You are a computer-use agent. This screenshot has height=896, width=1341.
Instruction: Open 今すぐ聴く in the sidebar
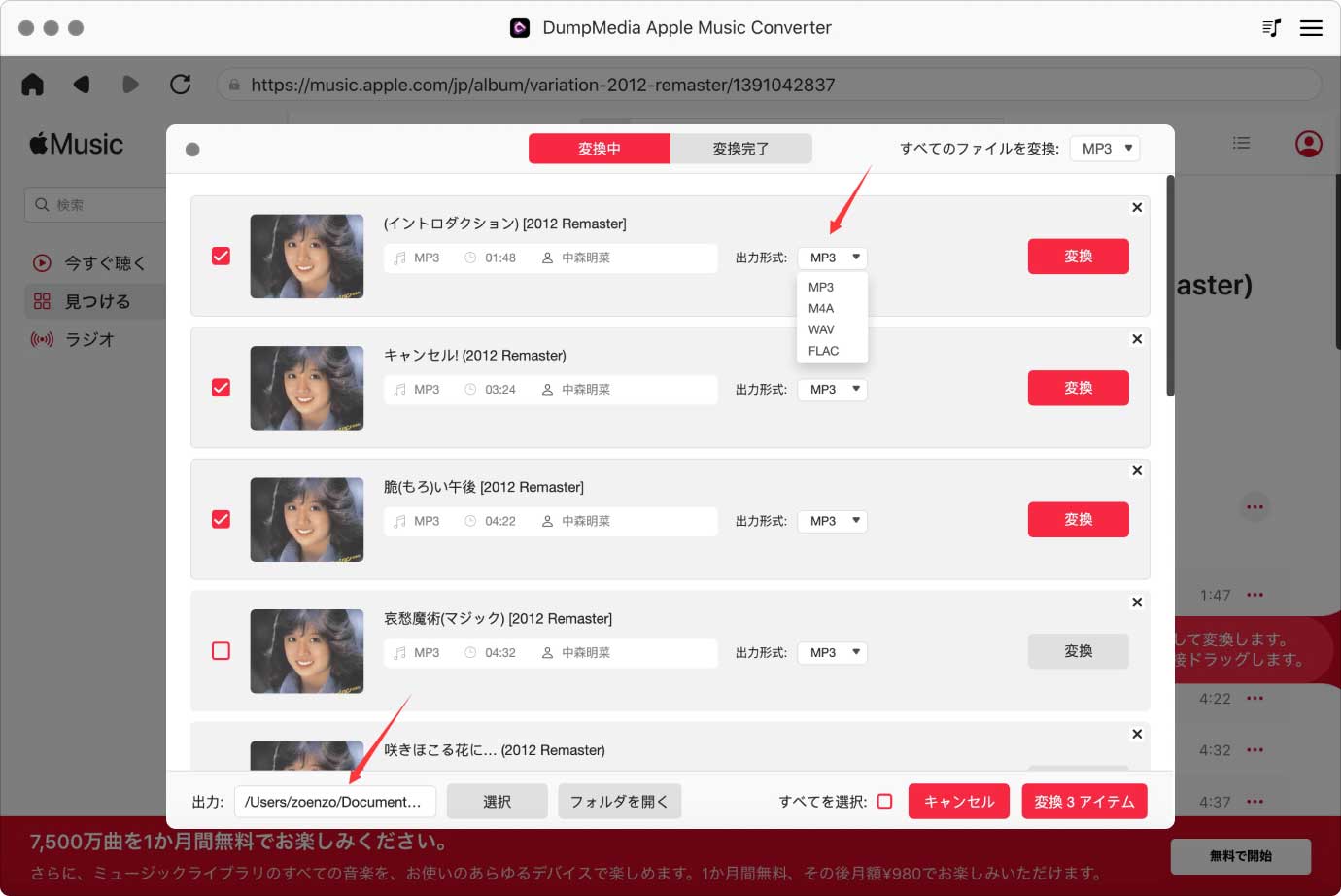click(90, 262)
